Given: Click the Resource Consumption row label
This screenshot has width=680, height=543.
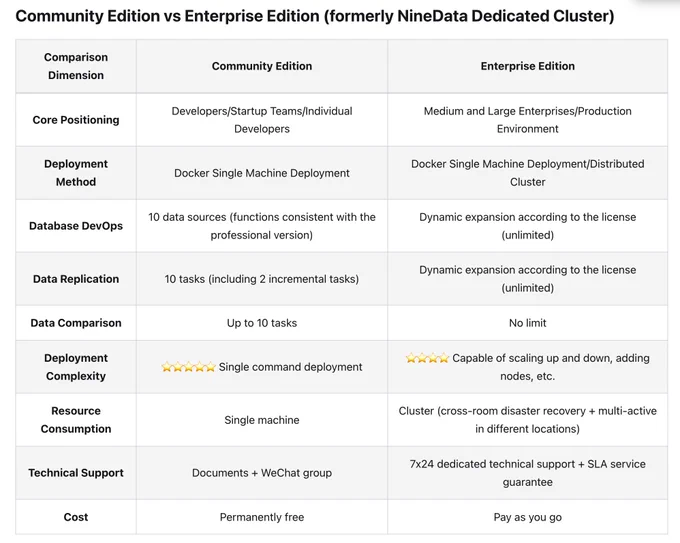Looking at the screenshot, I should tap(76, 420).
